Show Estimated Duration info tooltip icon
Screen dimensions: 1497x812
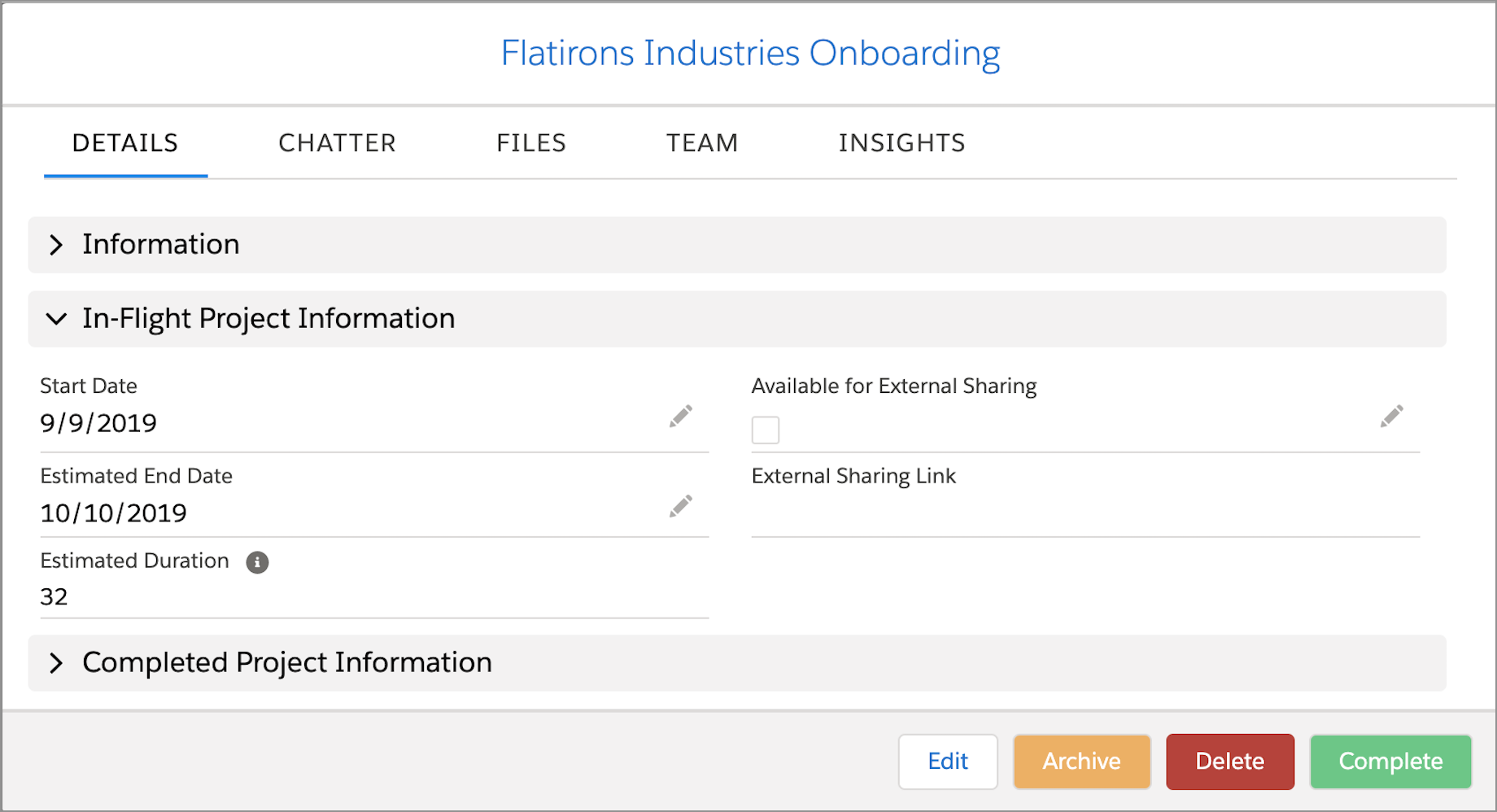tap(257, 562)
